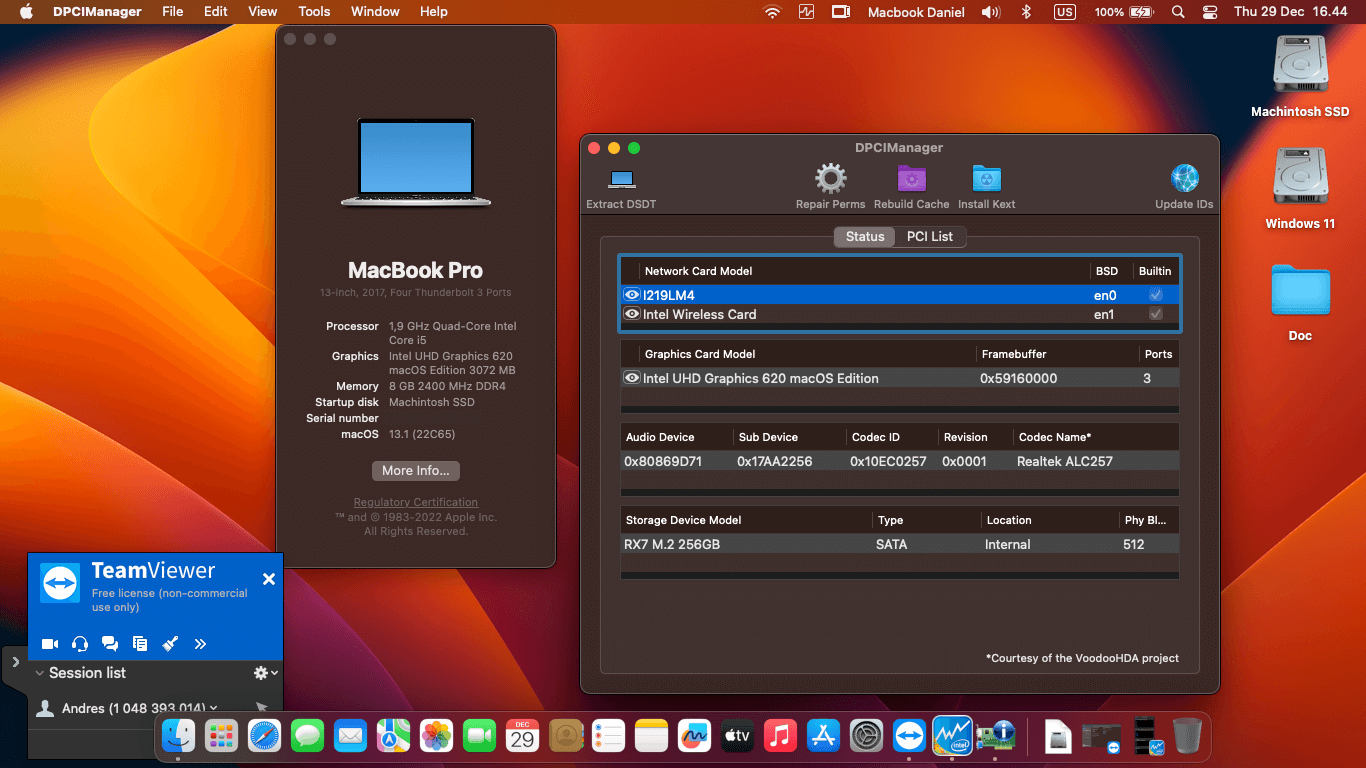Open the File menu
This screenshot has height=768, width=1366.
[x=173, y=12]
